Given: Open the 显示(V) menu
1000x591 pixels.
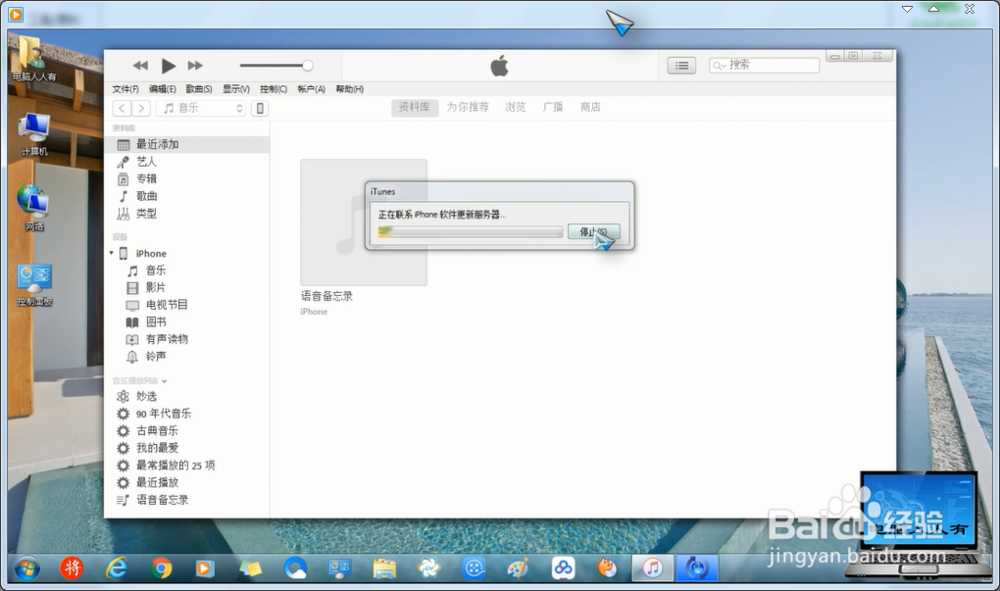Looking at the screenshot, I should [236, 89].
